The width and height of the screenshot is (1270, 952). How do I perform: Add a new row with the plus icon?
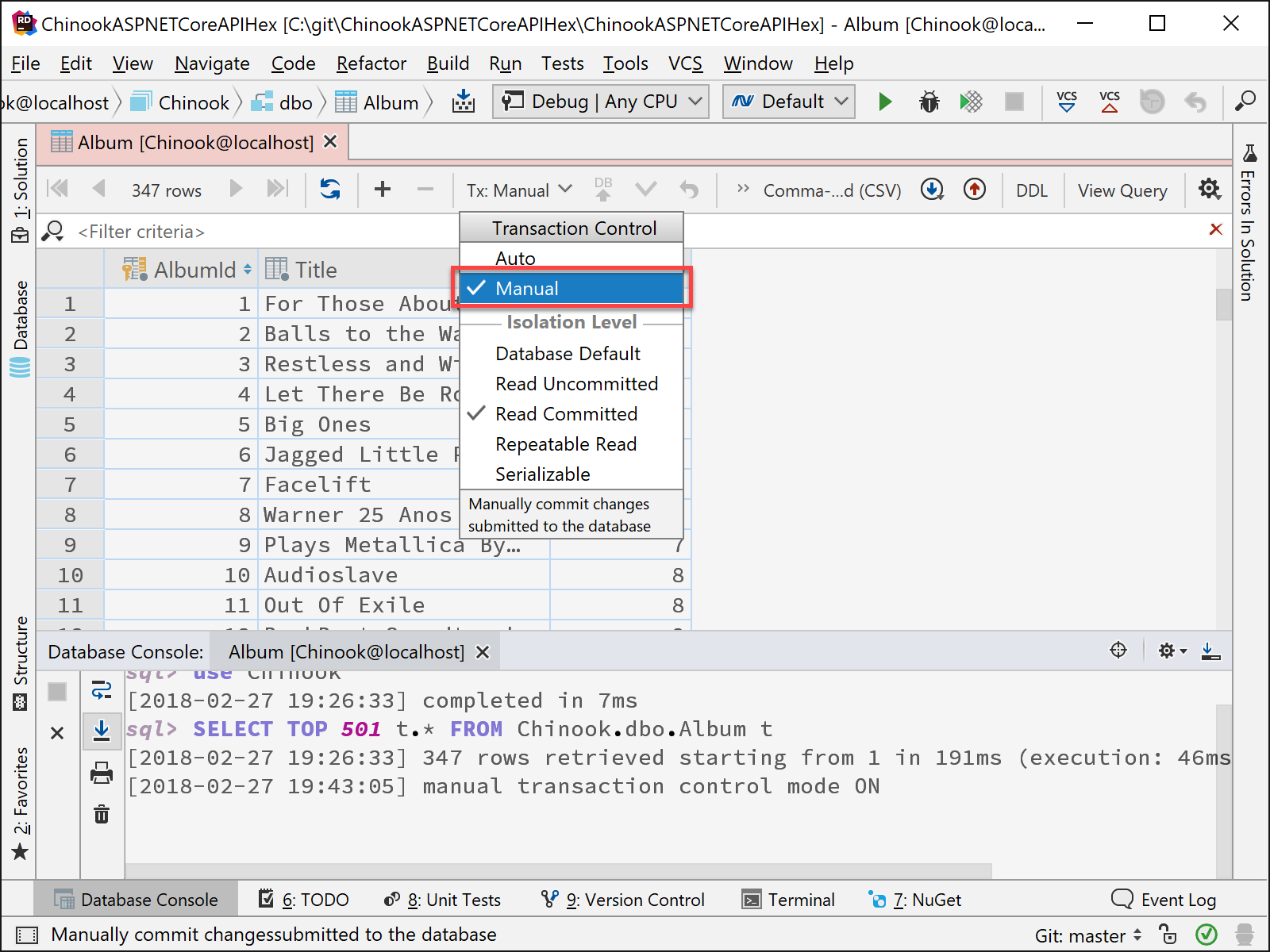tap(383, 189)
